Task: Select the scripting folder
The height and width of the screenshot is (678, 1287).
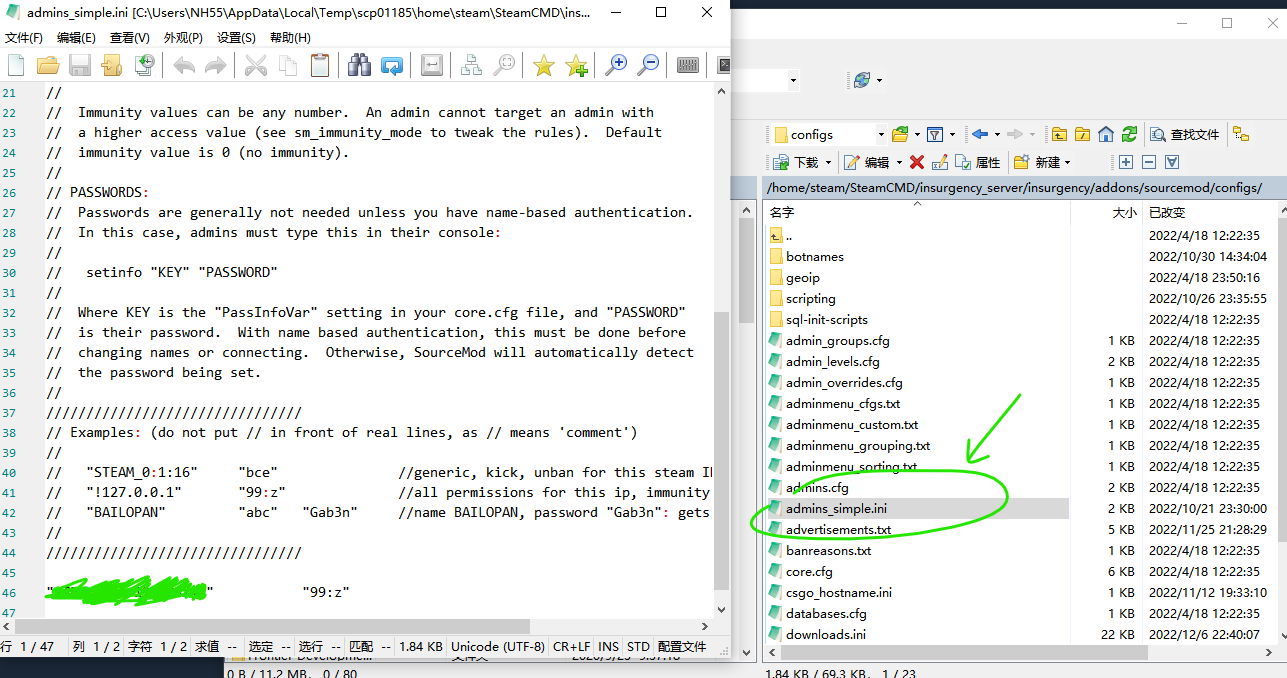Action: pos(811,299)
